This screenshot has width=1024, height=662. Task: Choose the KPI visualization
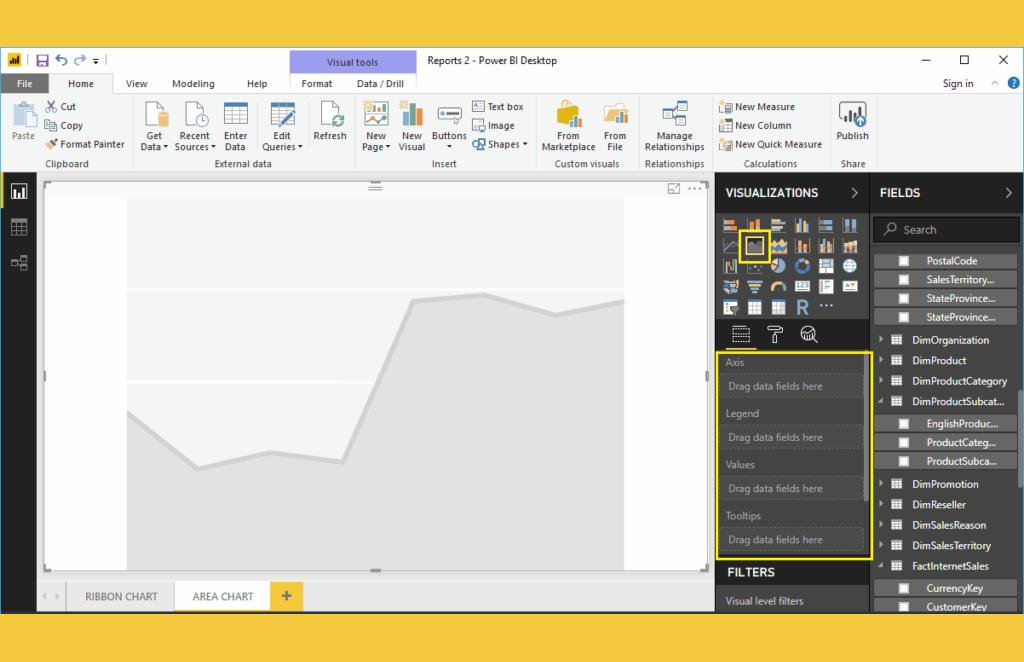850,287
